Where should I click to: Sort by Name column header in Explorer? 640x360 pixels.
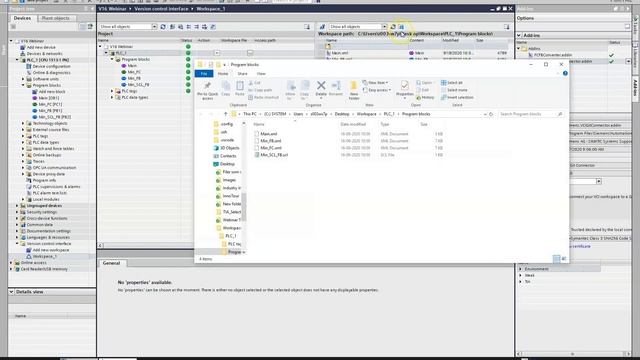point(259,124)
